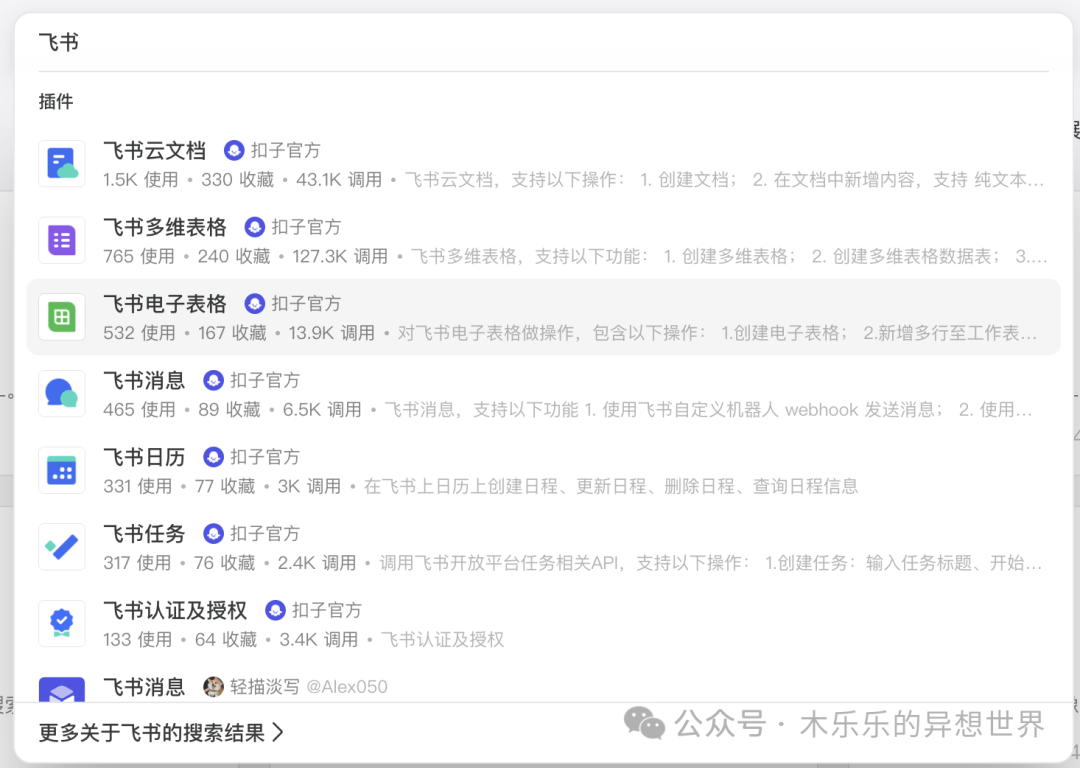Viewport: 1080px width, 768px height.
Task: Click the 轻描淡写 author avatar
Action: 214,687
